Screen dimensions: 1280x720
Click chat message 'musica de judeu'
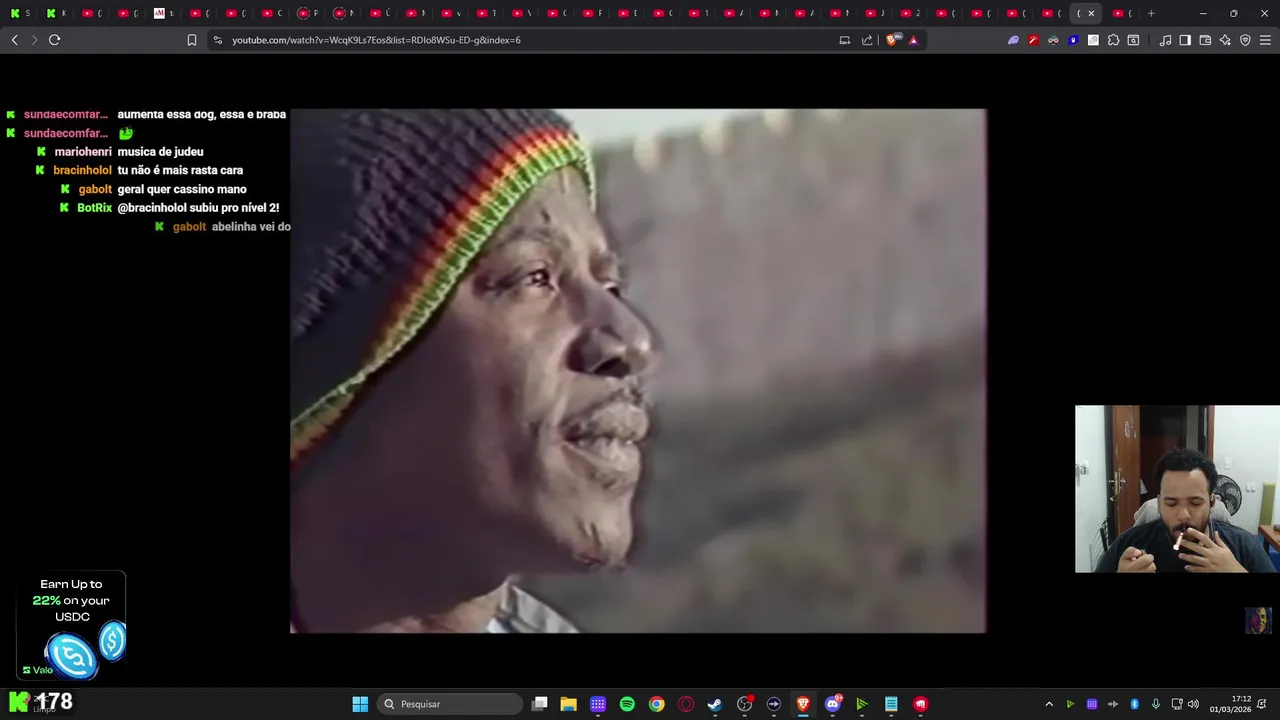(160, 152)
